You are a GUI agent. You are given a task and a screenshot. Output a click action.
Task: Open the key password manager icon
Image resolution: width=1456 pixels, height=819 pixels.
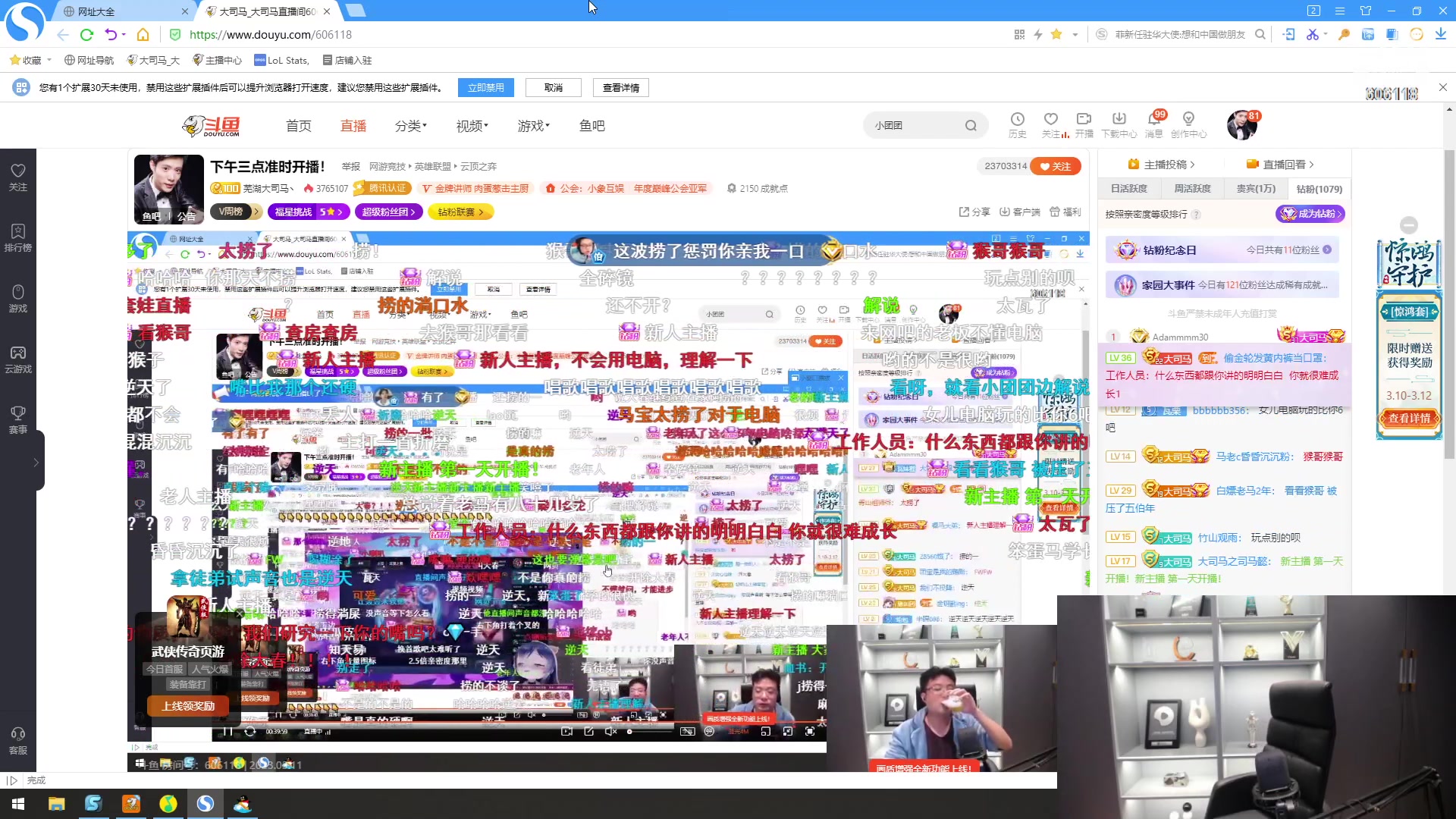pos(1344,35)
